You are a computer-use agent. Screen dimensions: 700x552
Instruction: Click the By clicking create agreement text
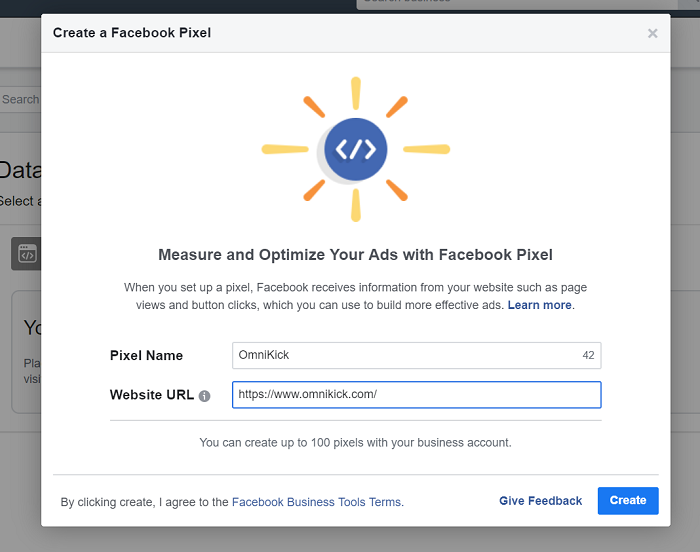click(145, 502)
